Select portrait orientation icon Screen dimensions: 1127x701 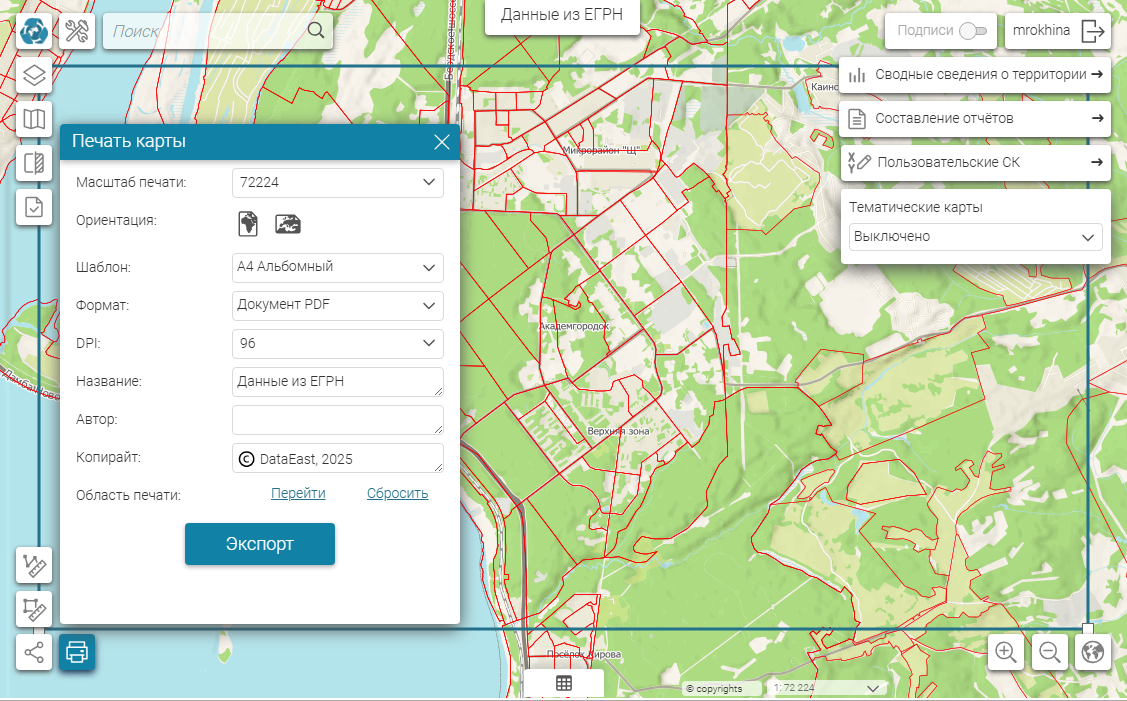tap(248, 223)
